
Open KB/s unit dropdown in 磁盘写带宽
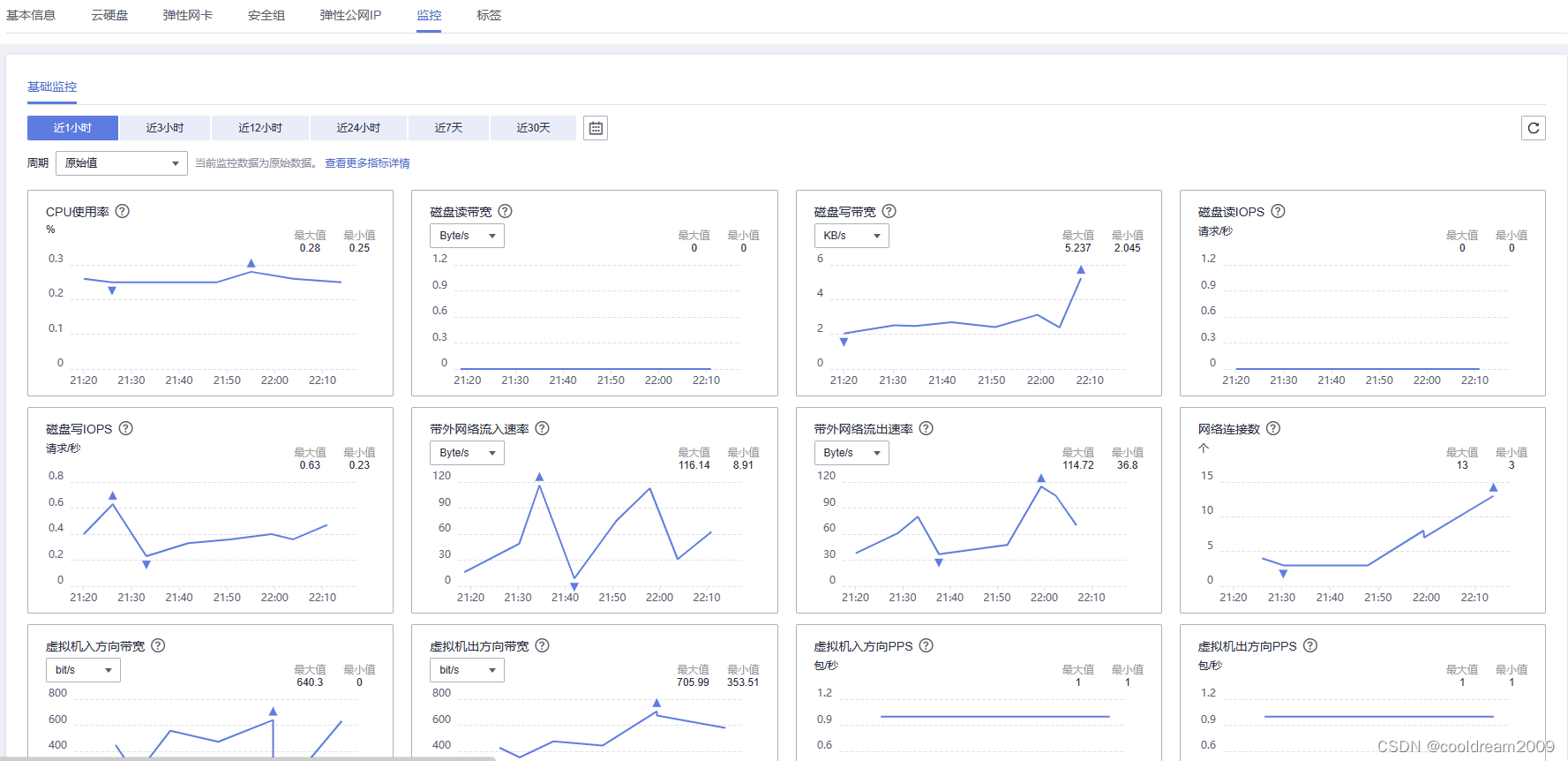[852, 236]
